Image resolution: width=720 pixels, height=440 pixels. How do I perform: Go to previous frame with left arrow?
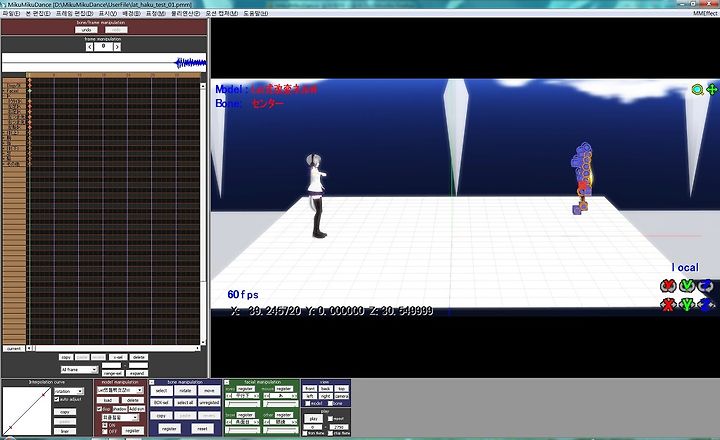(90, 46)
